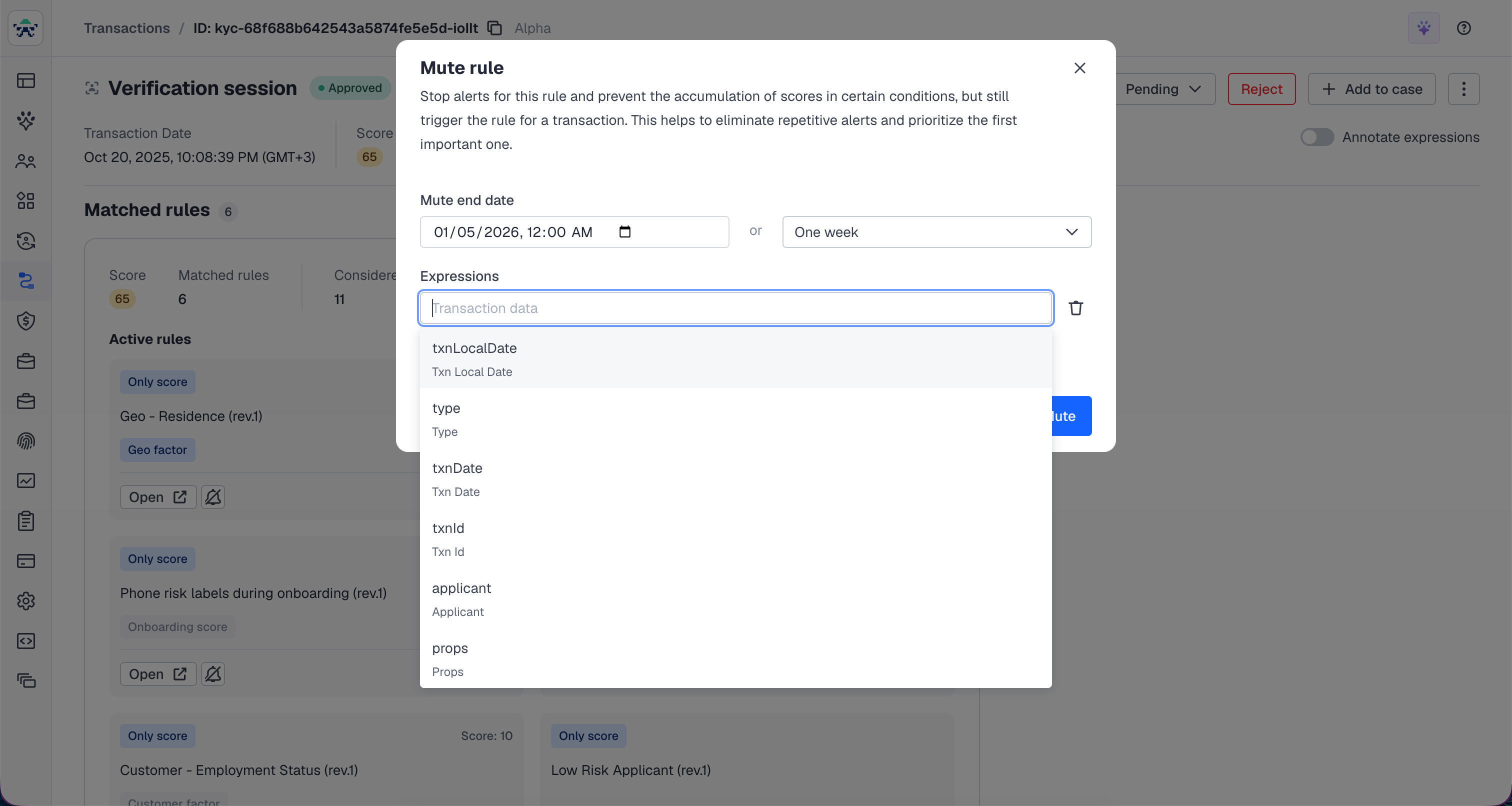The image size is (1512, 806).
Task: Copy the transaction ID to clipboard
Action: click(495, 28)
